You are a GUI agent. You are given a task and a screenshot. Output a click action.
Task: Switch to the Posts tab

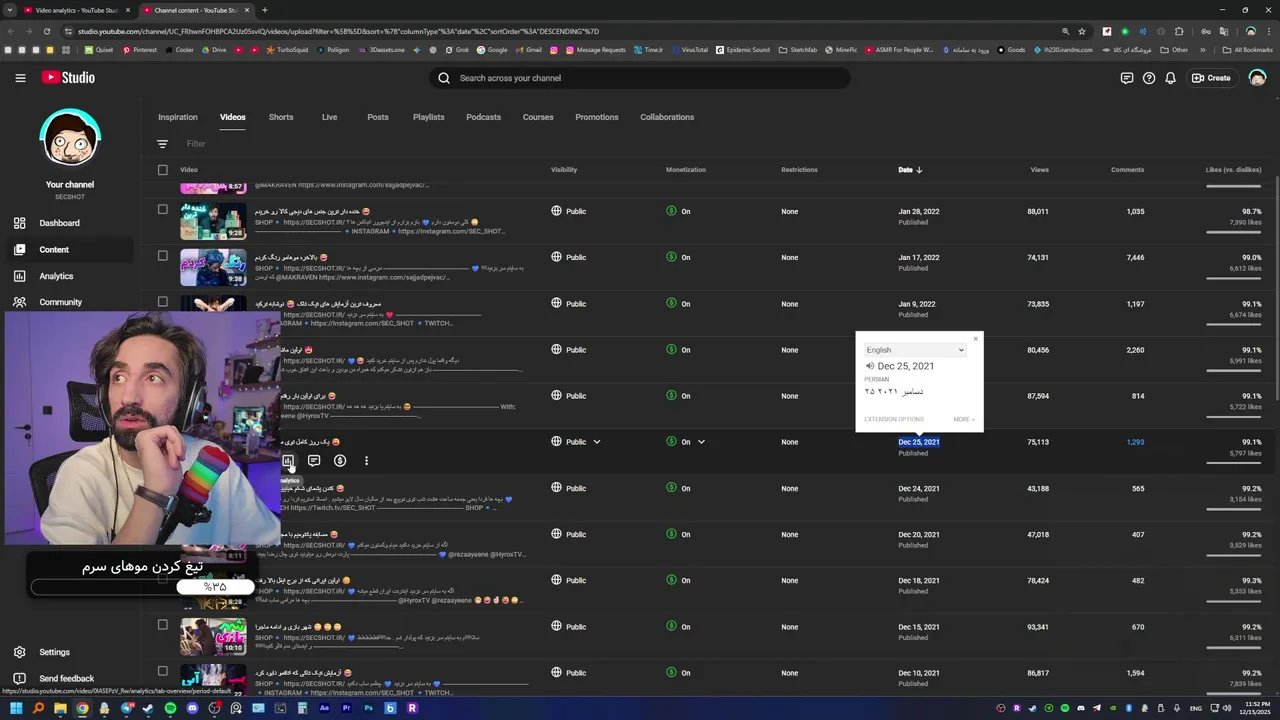pyautogui.click(x=378, y=117)
